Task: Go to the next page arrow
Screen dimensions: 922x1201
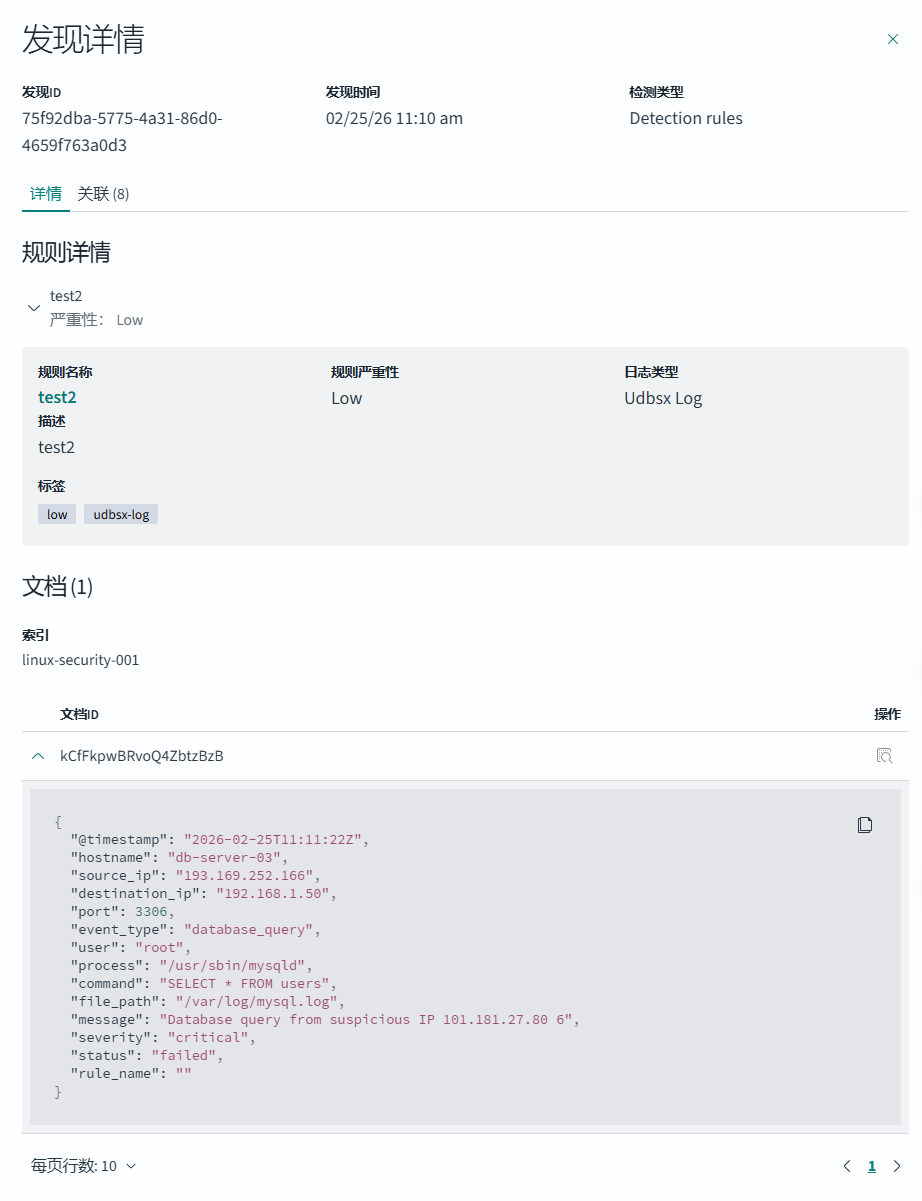Action: click(897, 1166)
